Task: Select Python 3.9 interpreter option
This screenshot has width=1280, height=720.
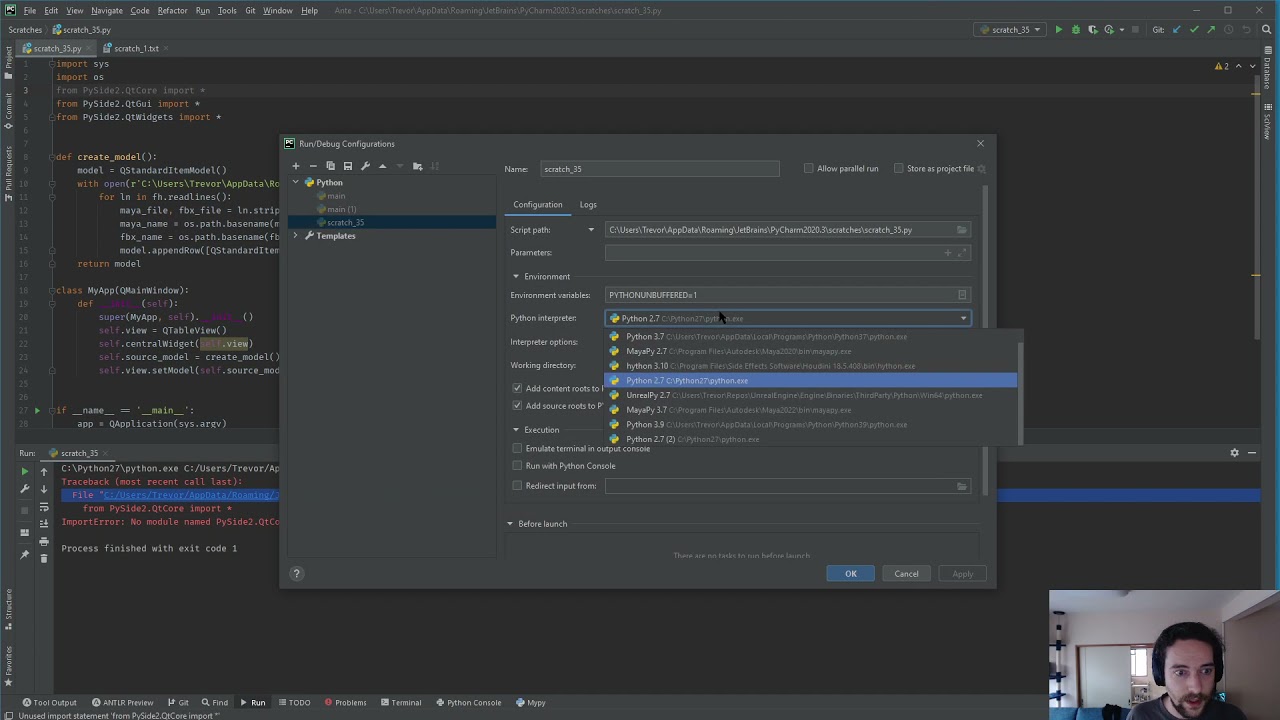Action: click(x=811, y=424)
